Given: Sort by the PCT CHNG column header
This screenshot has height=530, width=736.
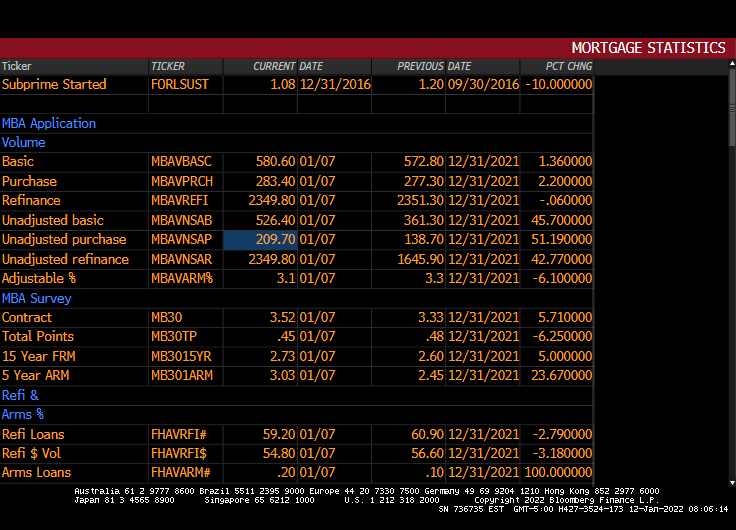Looking at the screenshot, I should (568, 66).
